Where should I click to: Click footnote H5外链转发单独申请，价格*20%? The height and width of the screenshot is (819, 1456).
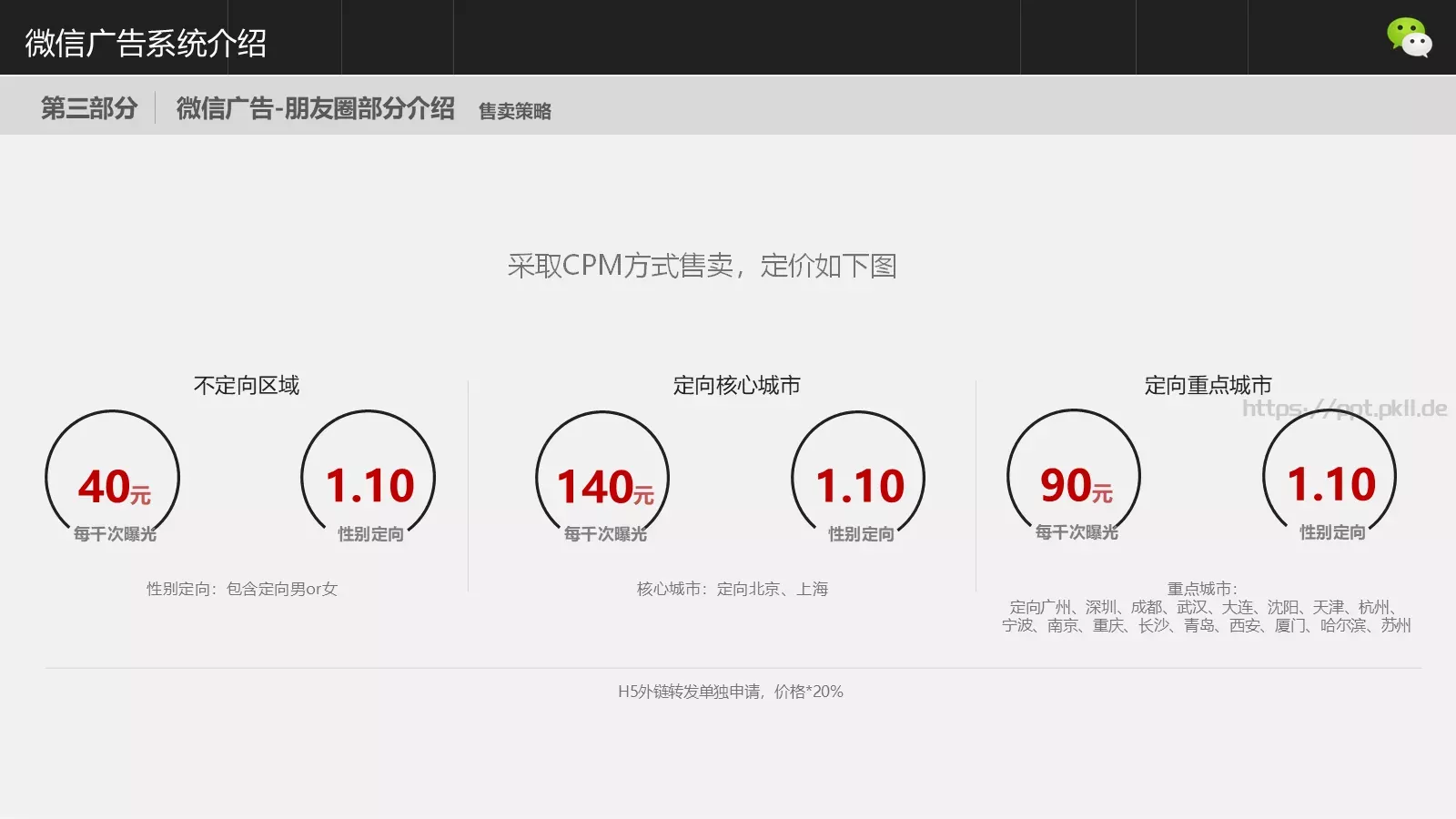pyautogui.click(x=731, y=692)
